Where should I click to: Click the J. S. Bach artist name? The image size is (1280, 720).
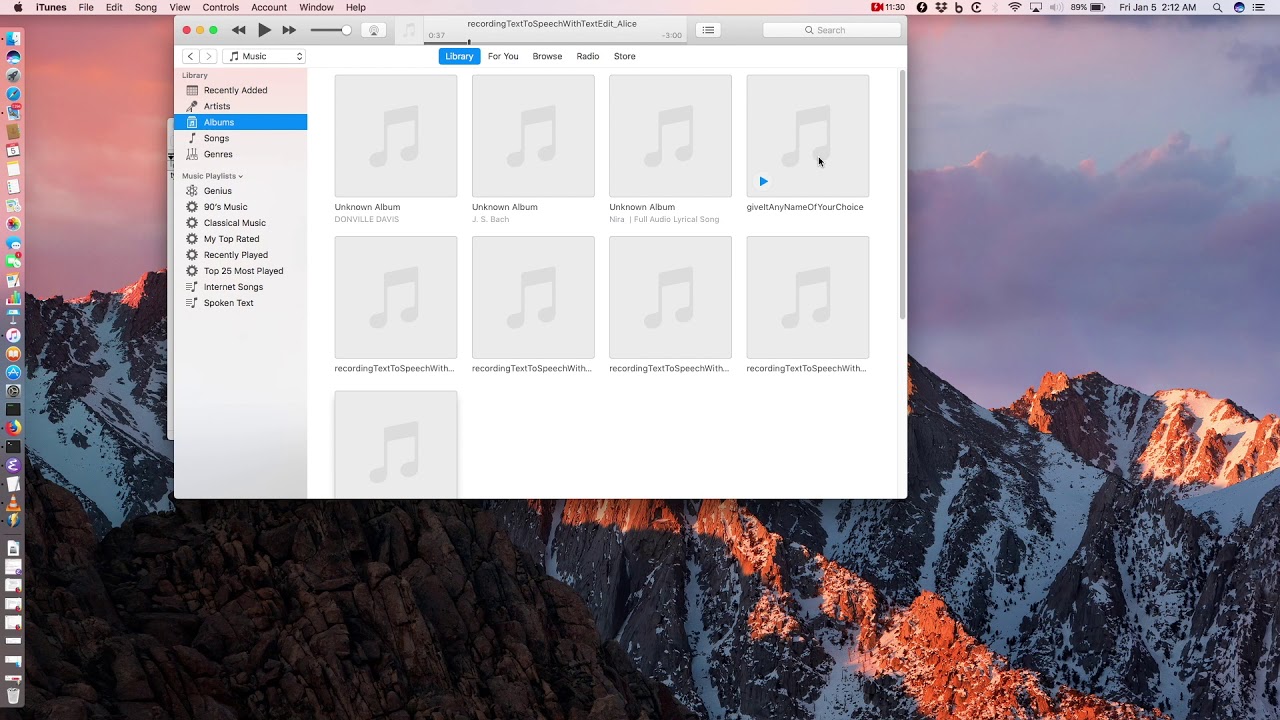490,219
